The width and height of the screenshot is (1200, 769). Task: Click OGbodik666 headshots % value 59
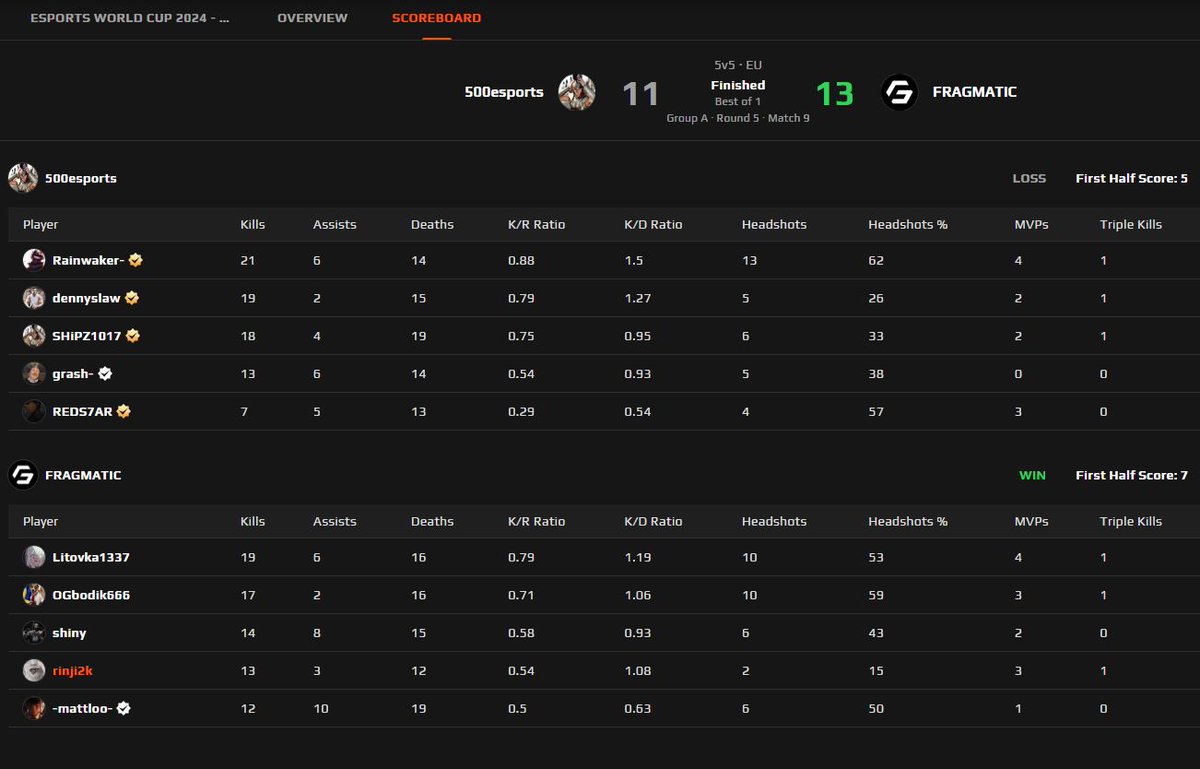click(876, 595)
